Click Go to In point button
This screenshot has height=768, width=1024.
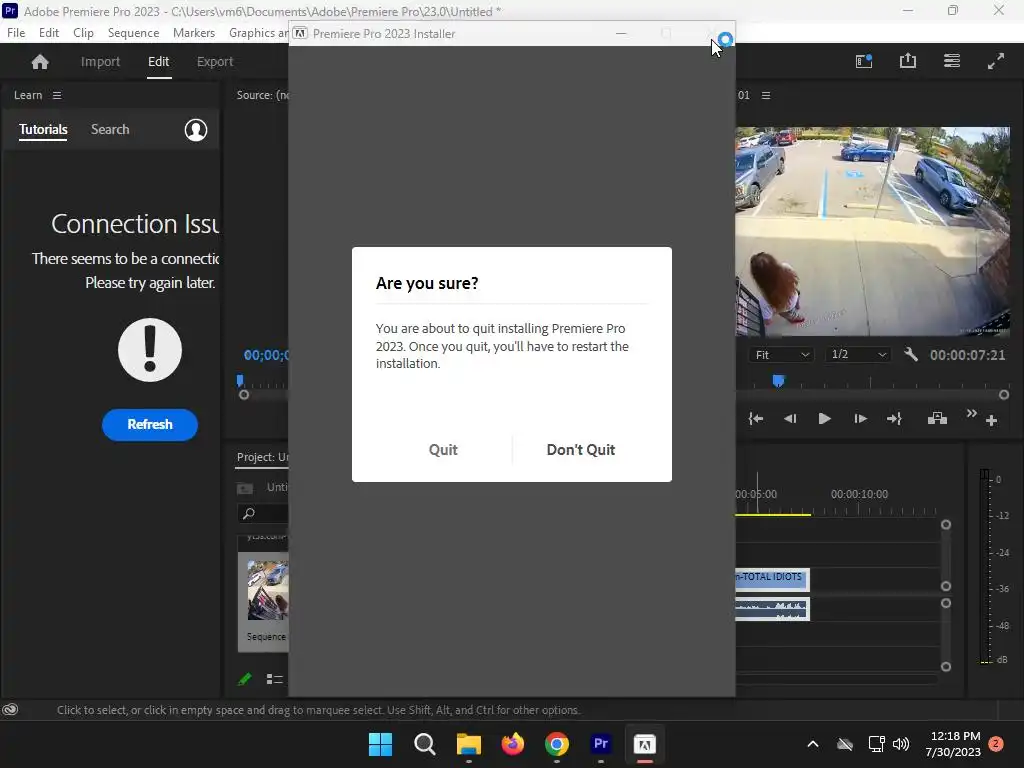tap(756, 419)
